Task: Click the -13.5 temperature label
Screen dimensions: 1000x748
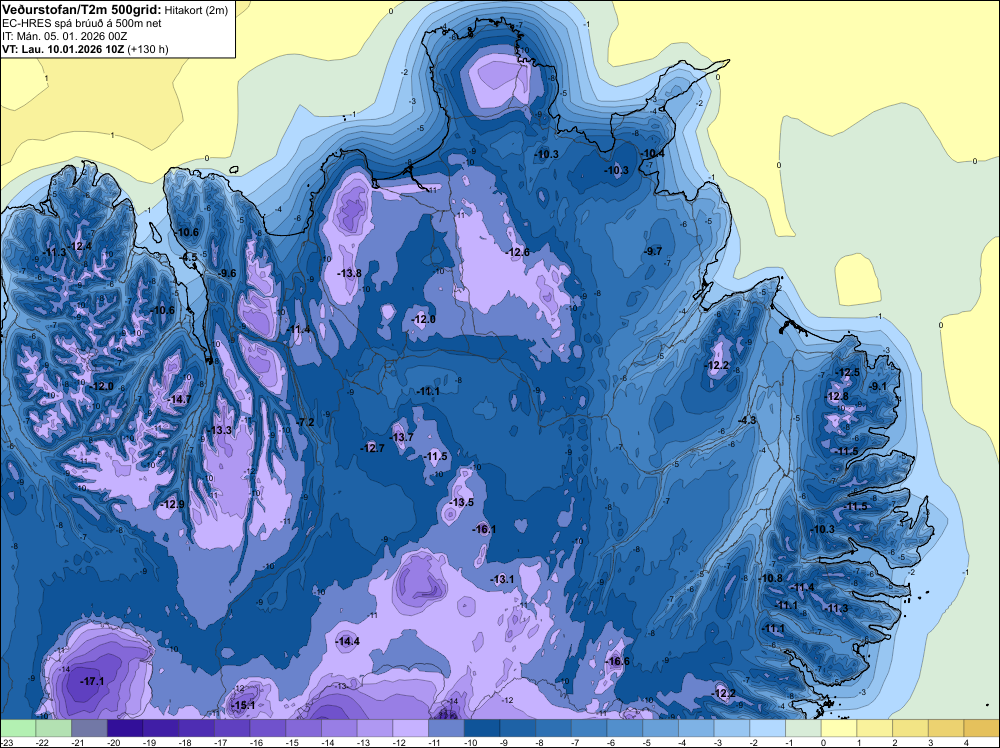Action: click(462, 502)
